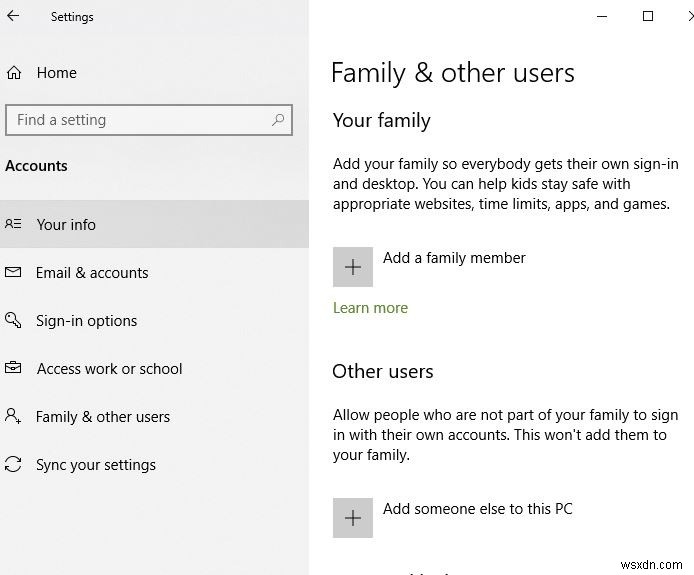694x575 pixels.
Task: Click the Sign-in options key icon
Action: pos(13,321)
